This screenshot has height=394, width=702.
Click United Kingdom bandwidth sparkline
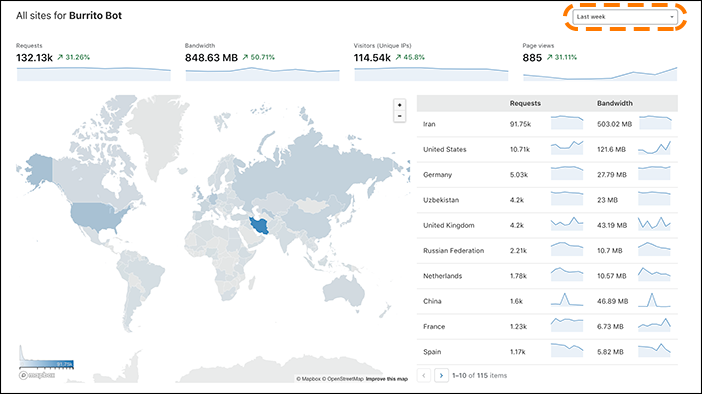tap(654, 223)
